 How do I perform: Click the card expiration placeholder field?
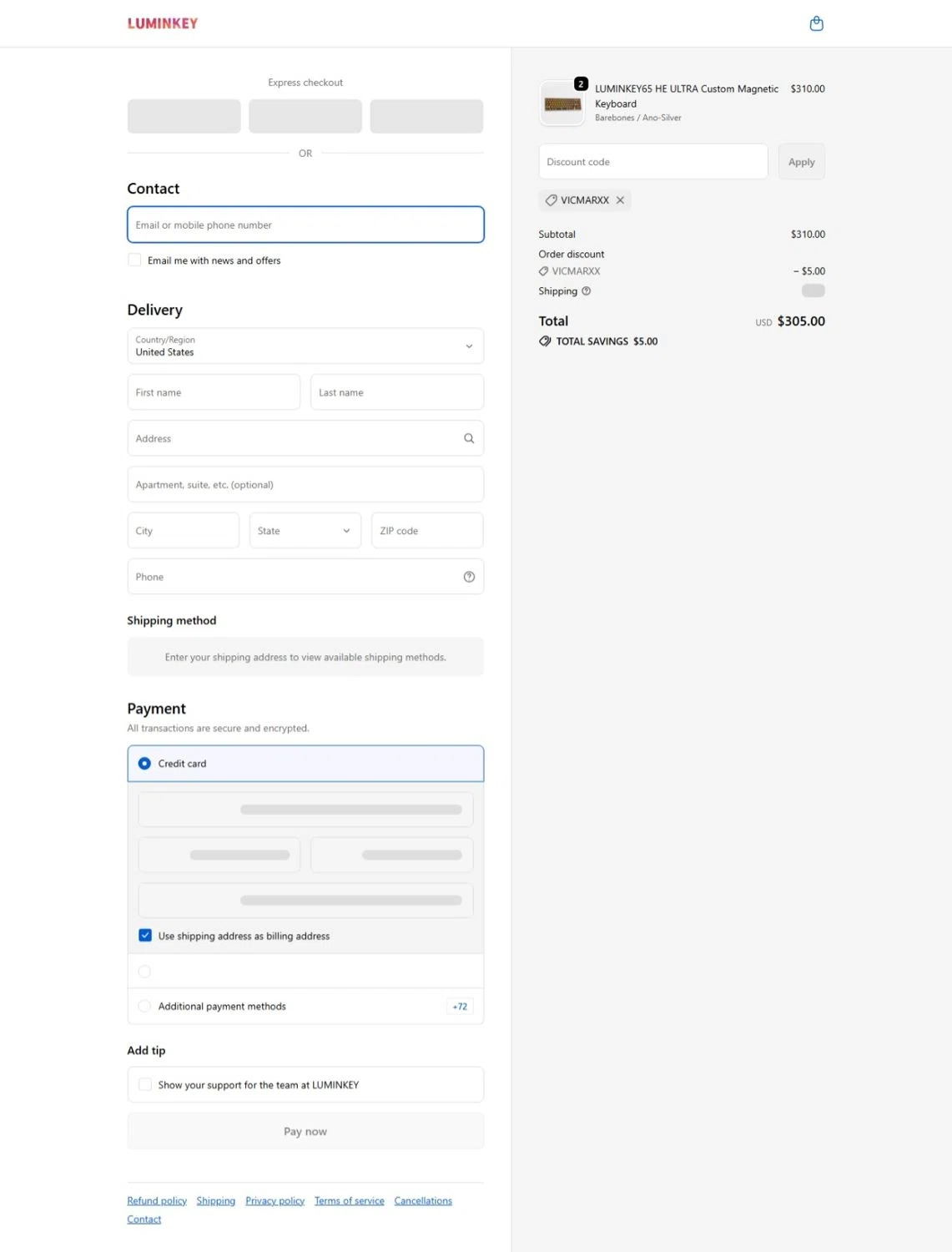click(x=219, y=856)
